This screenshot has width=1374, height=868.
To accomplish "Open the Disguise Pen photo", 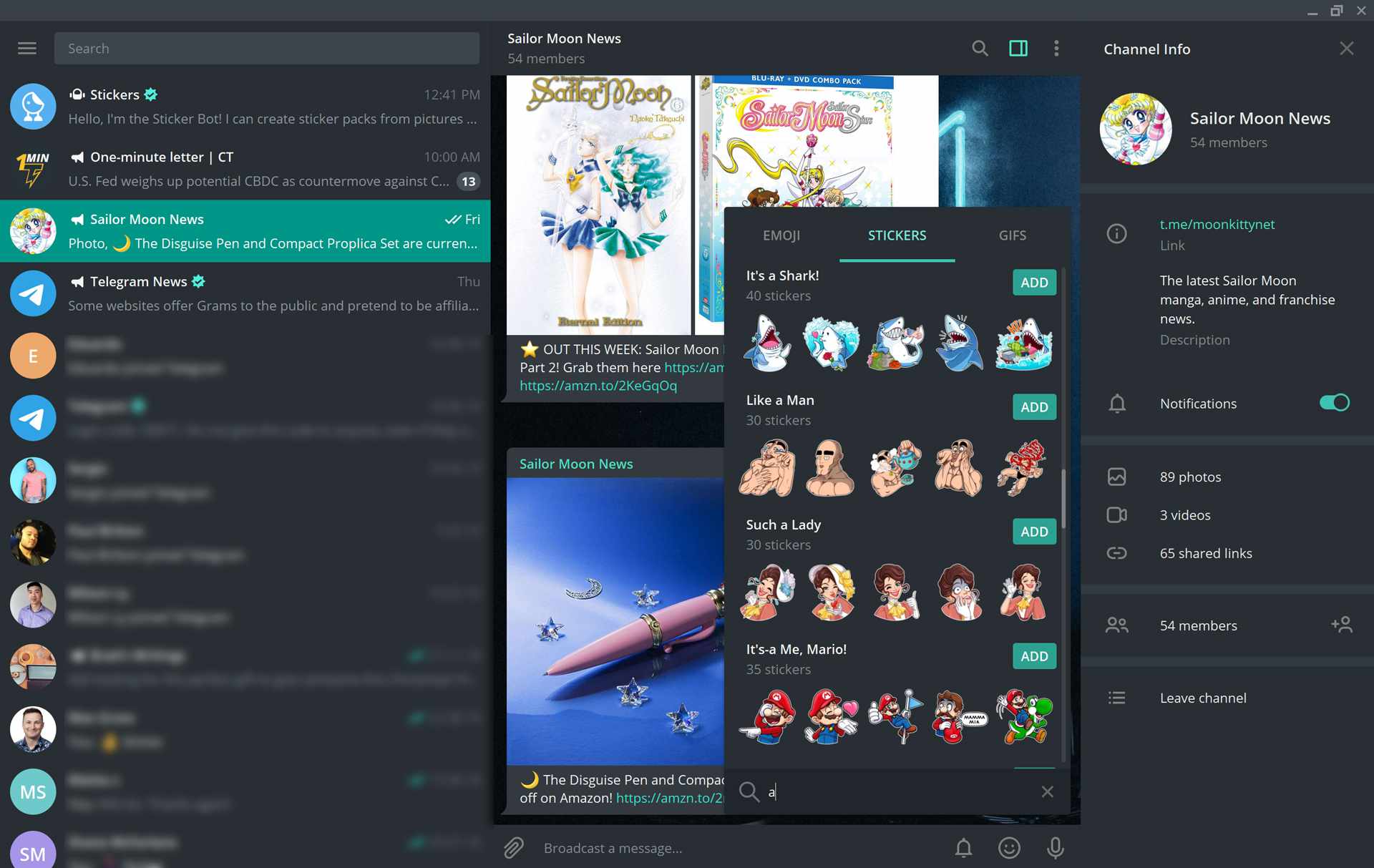I will 615,621.
